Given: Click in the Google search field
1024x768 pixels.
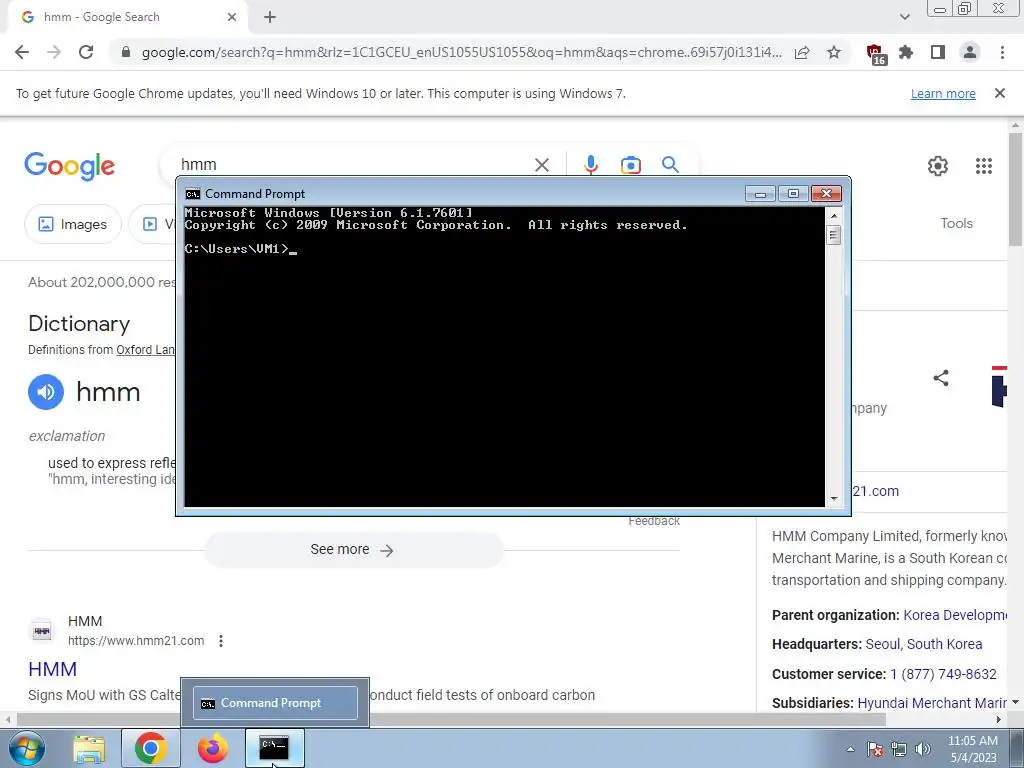Looking at the screenshot, I should click(x=353, y=165).
